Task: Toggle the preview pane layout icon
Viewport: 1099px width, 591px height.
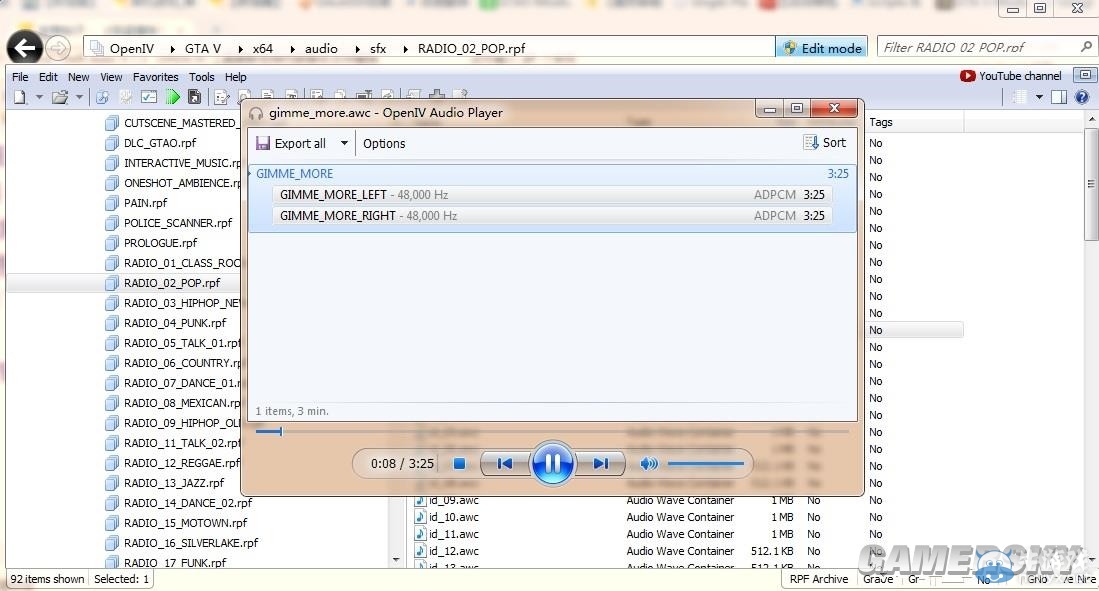Action: [x=1059, y=97]
